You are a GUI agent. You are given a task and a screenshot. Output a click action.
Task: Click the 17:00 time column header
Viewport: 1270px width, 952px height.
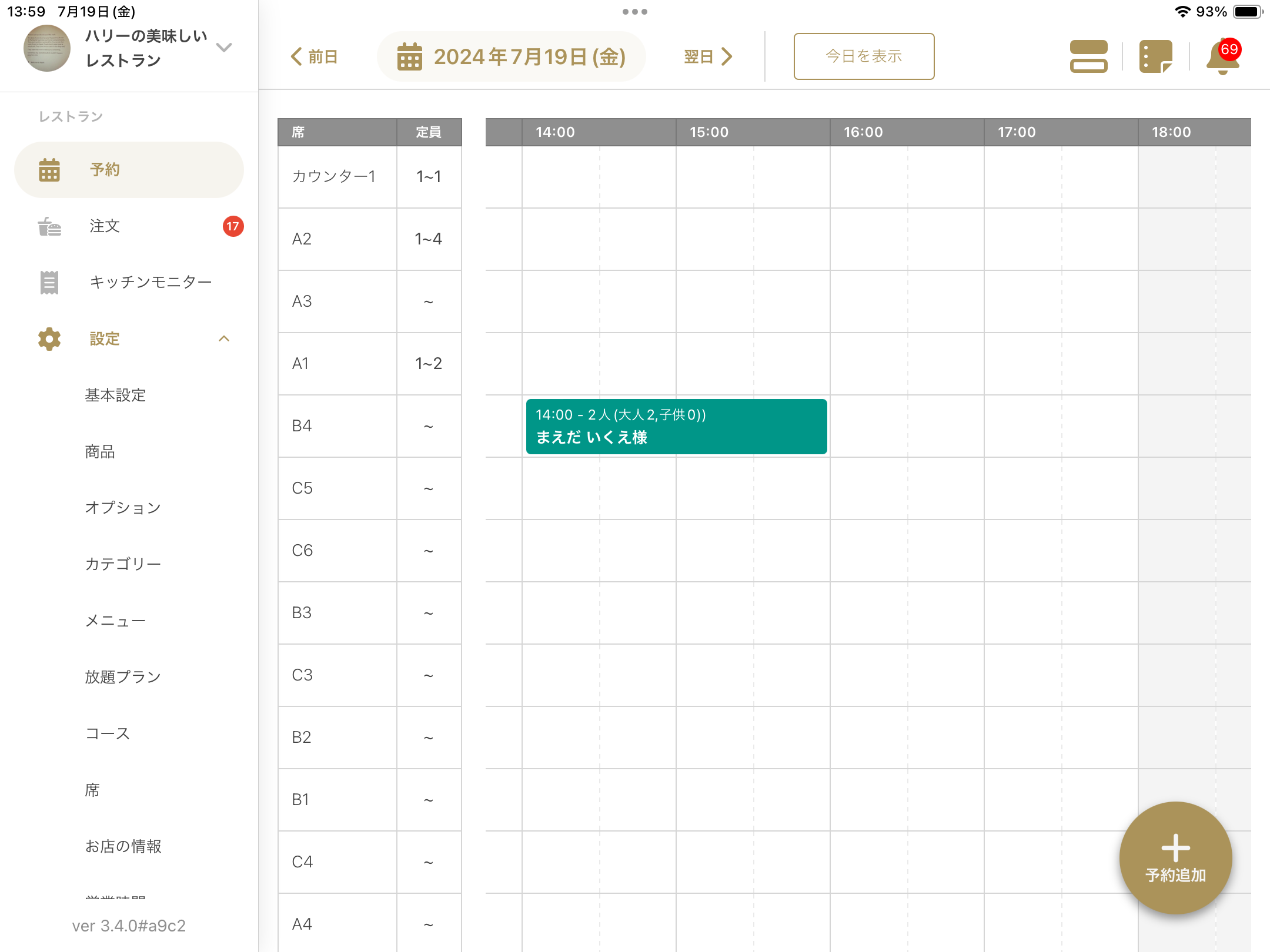[1061, 132]
